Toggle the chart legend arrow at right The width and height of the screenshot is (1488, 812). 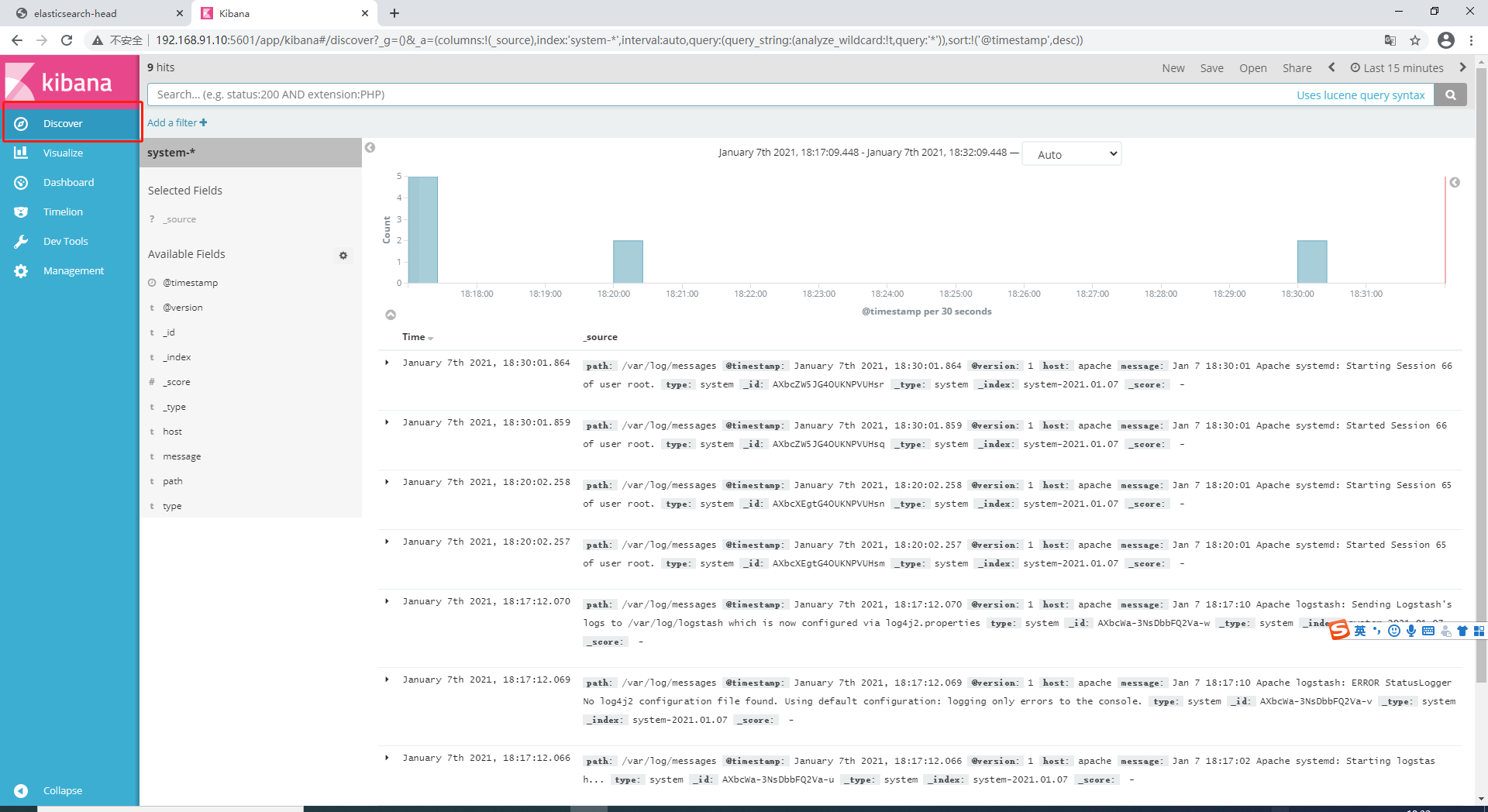point(1455,182)
